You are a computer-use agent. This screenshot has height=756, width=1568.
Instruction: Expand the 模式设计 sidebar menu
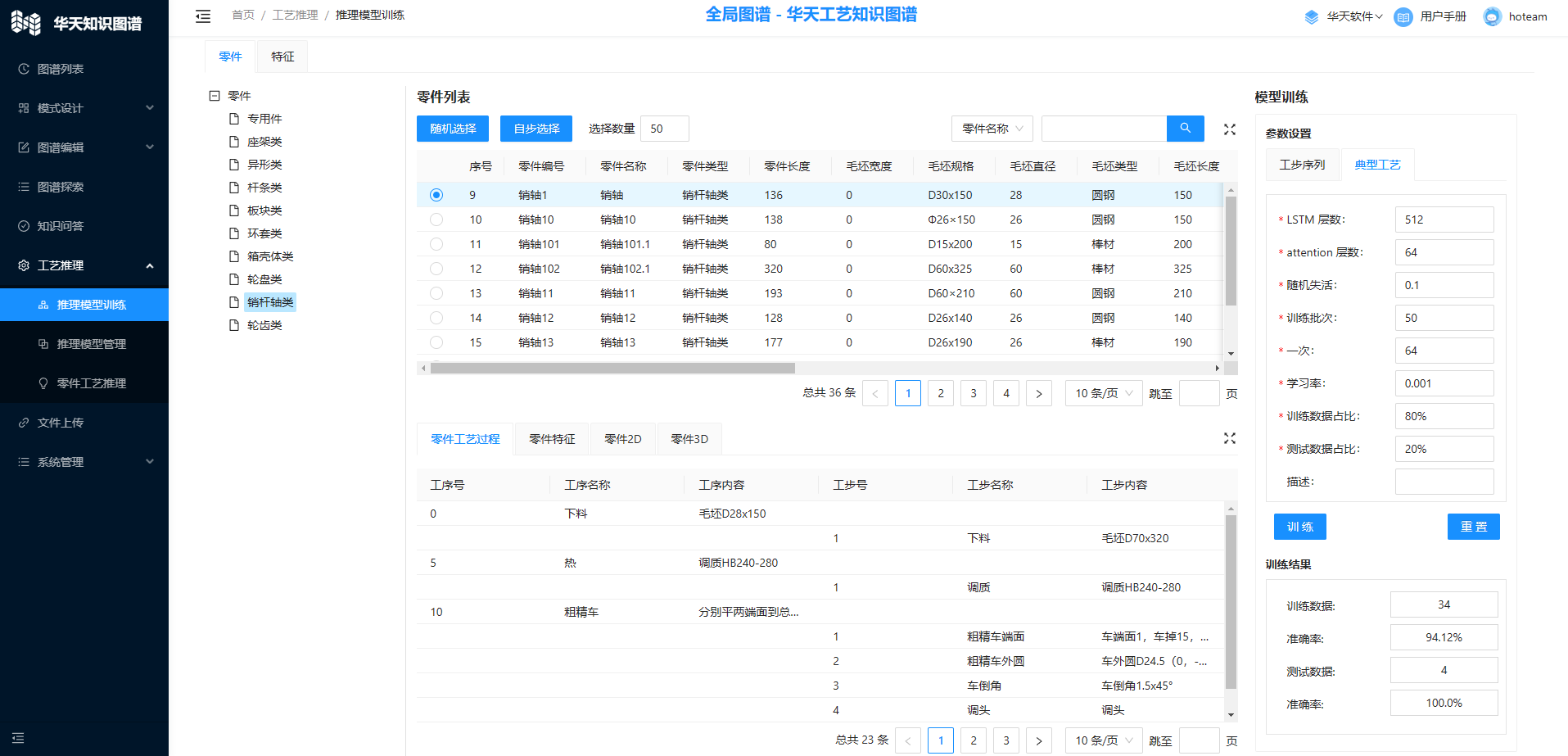tap(84, 108)
